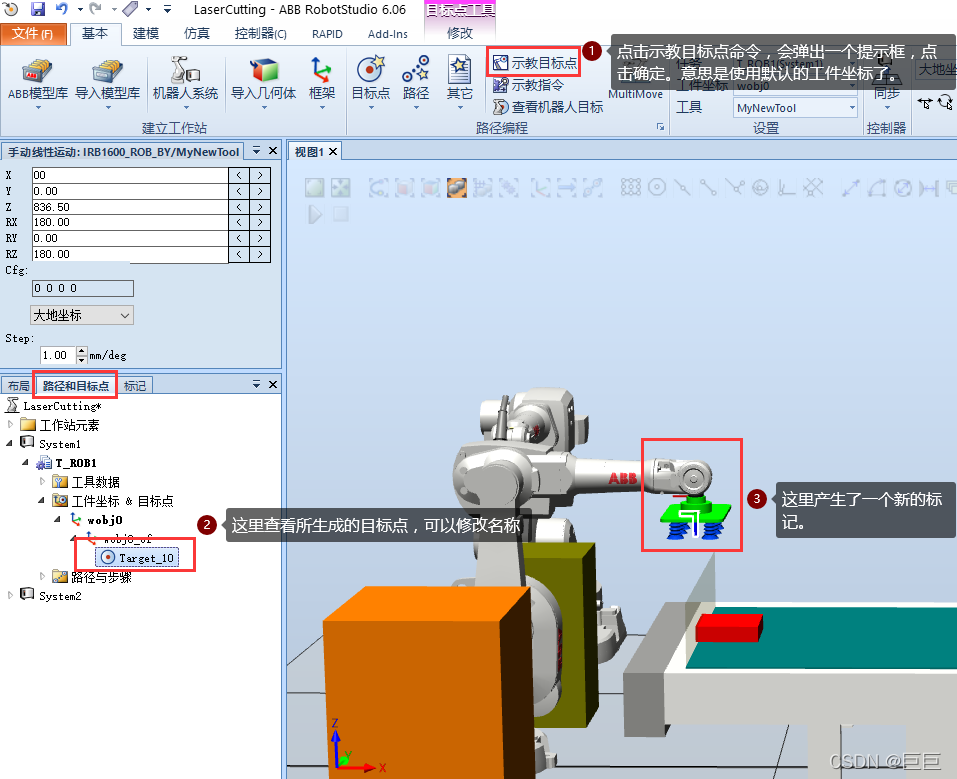Click the RX value field 180.00
Image resolution: width=957 pixels, height=779 pixels.
129,222
